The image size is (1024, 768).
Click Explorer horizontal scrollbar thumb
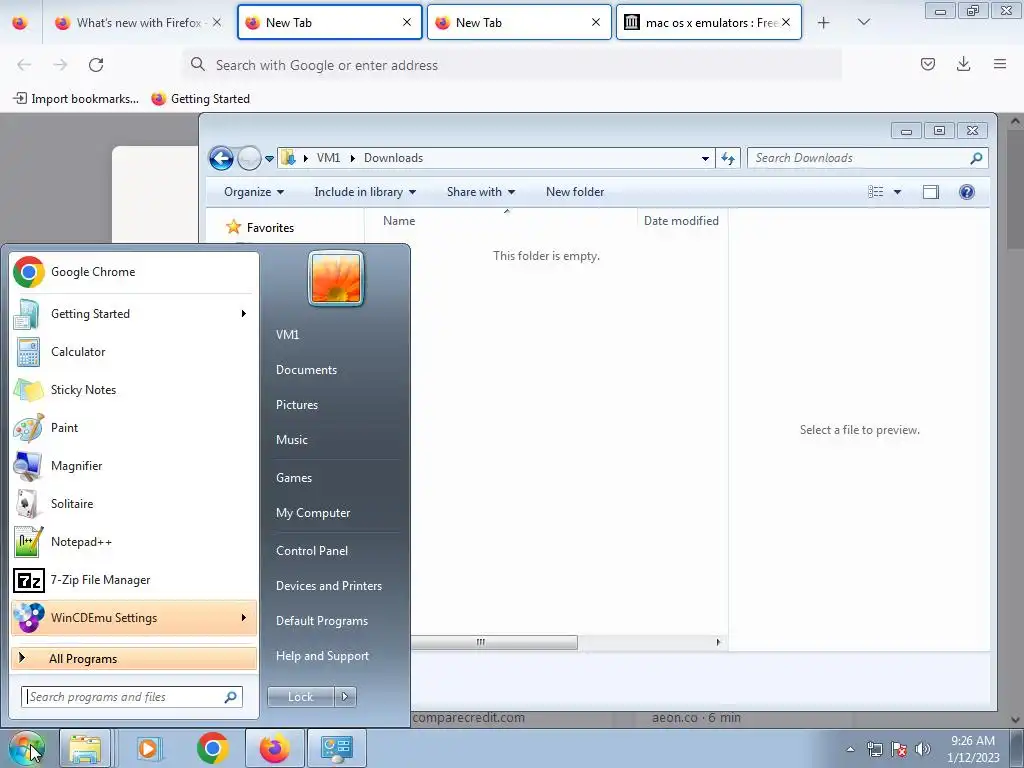[x=494, y=643]
